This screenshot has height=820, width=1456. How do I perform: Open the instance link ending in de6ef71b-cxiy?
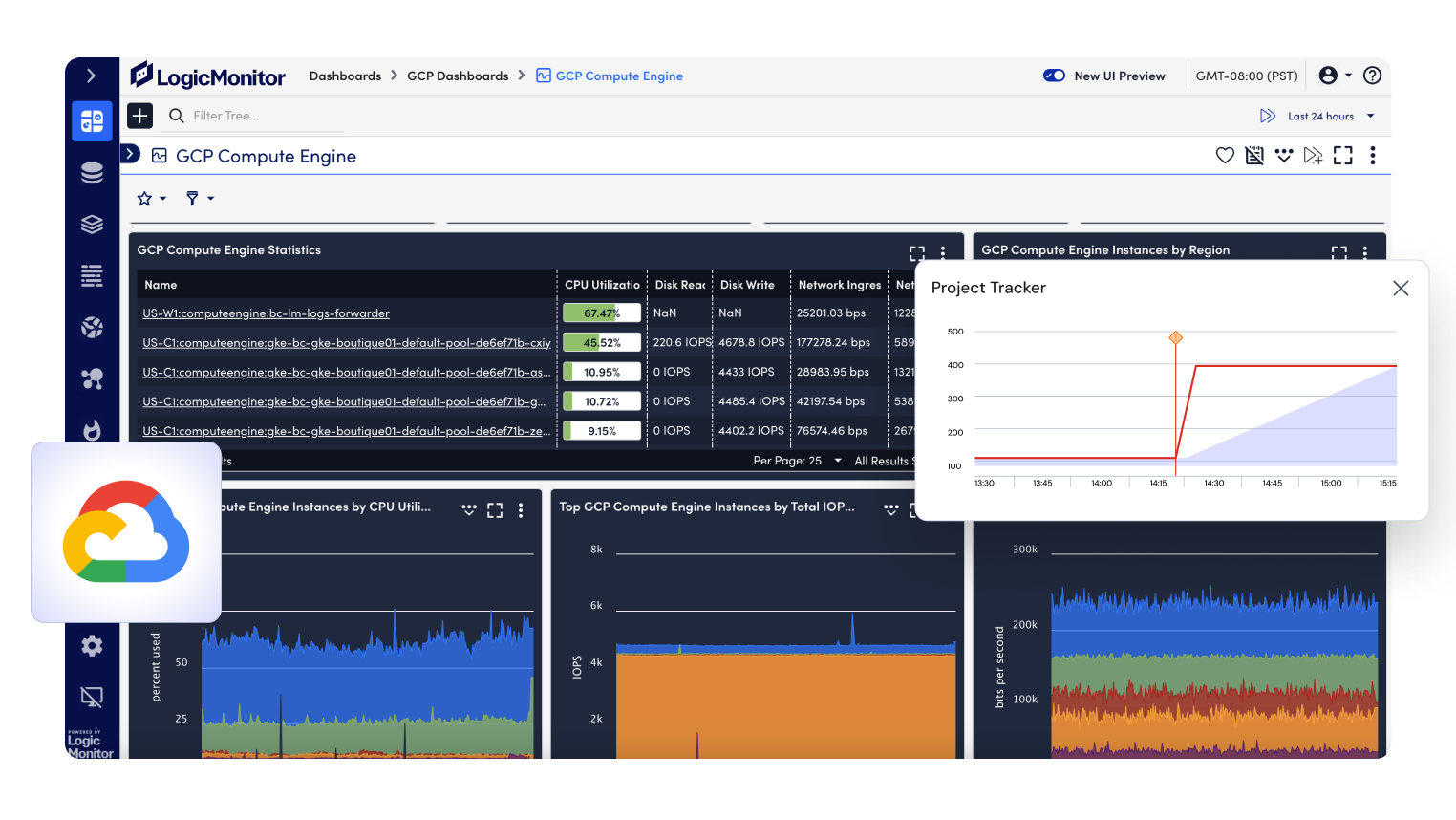[347, 343]
